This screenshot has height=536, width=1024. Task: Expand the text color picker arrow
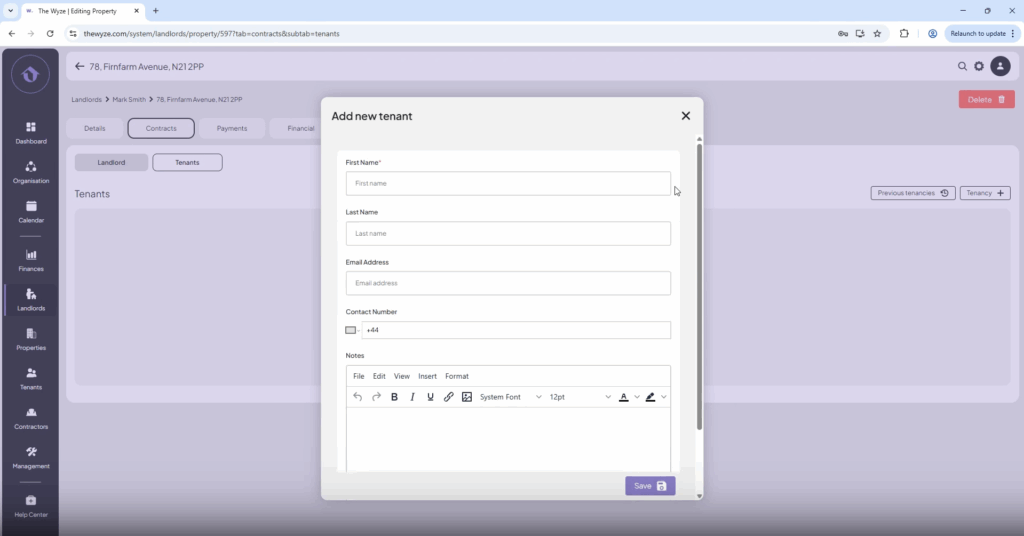pos(637,397)
